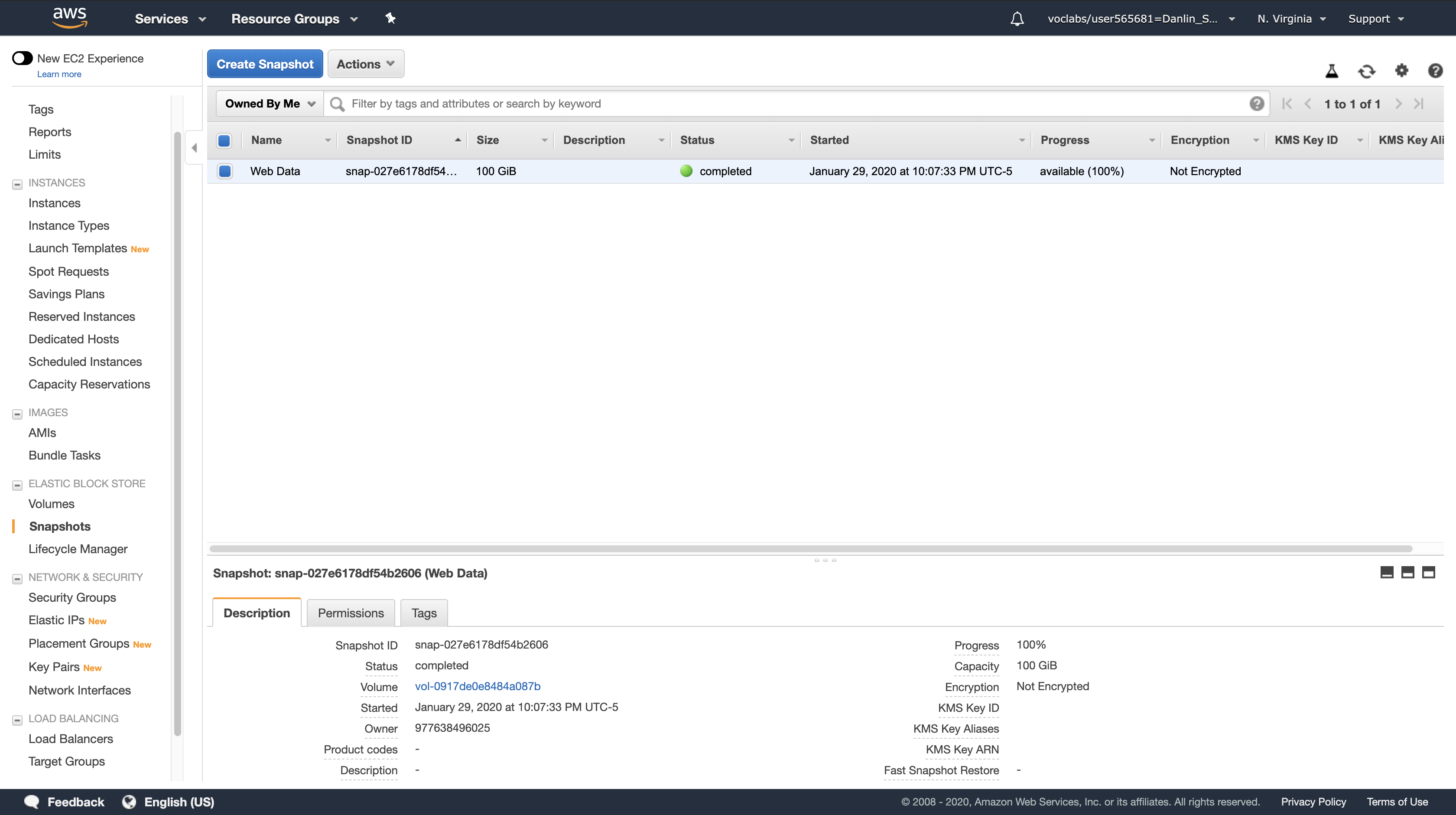The width and height of the screenshot is (1456, 815).
Task: Toggle the select-all checkbox in table header
Action: tap(224, 140)
